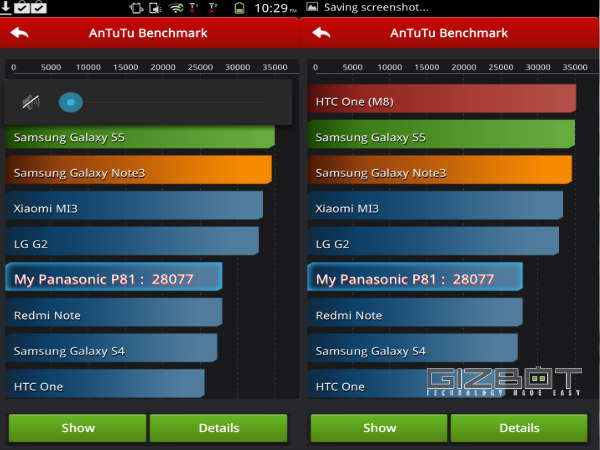Image resolution: width=600 pixels, height=450 pixels.
Task: Select Samsung Galaxy Note3 bar in right panel
Action: click(439, 172)
